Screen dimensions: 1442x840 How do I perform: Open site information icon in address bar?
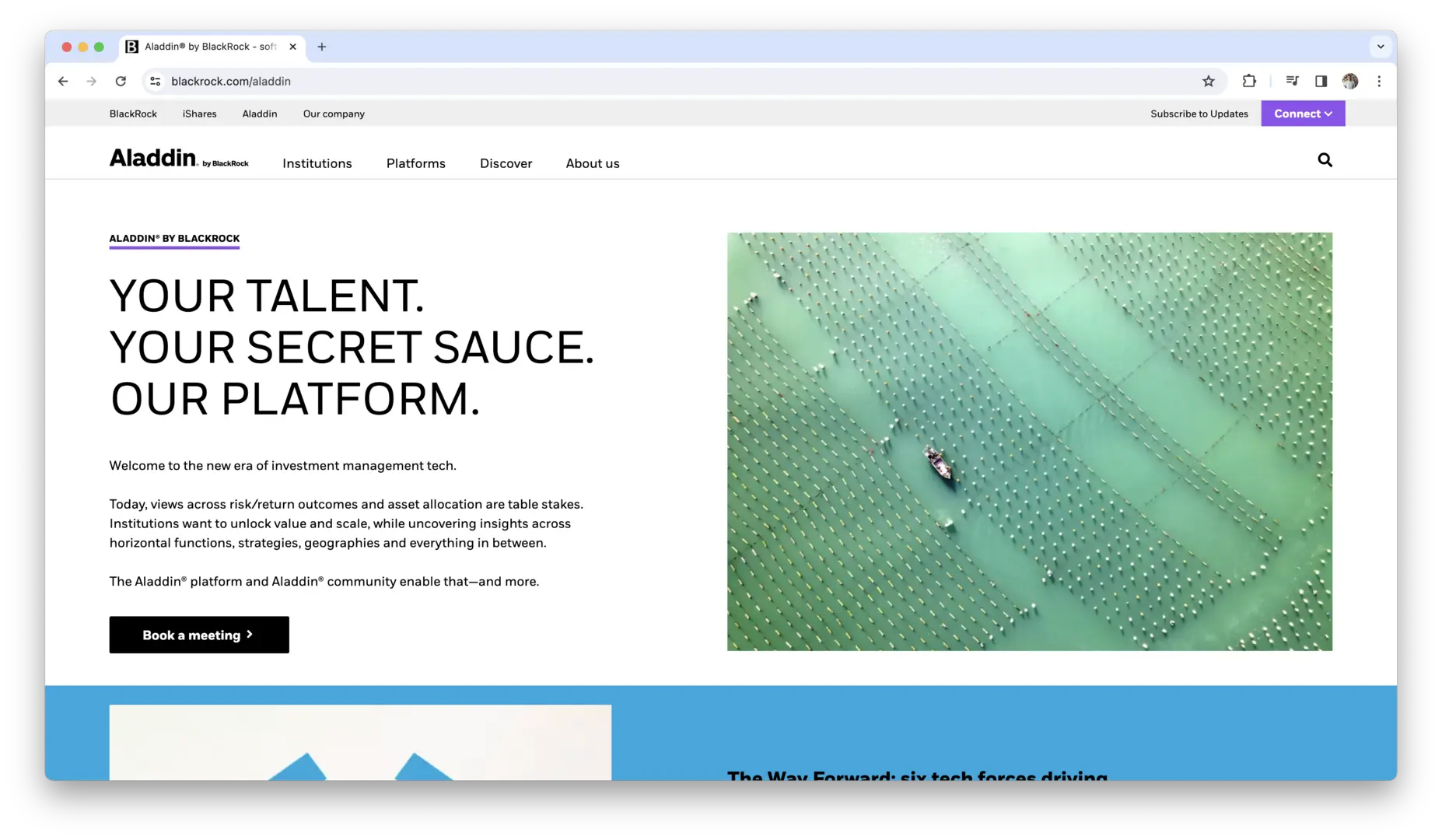click(x=156, y=81)
